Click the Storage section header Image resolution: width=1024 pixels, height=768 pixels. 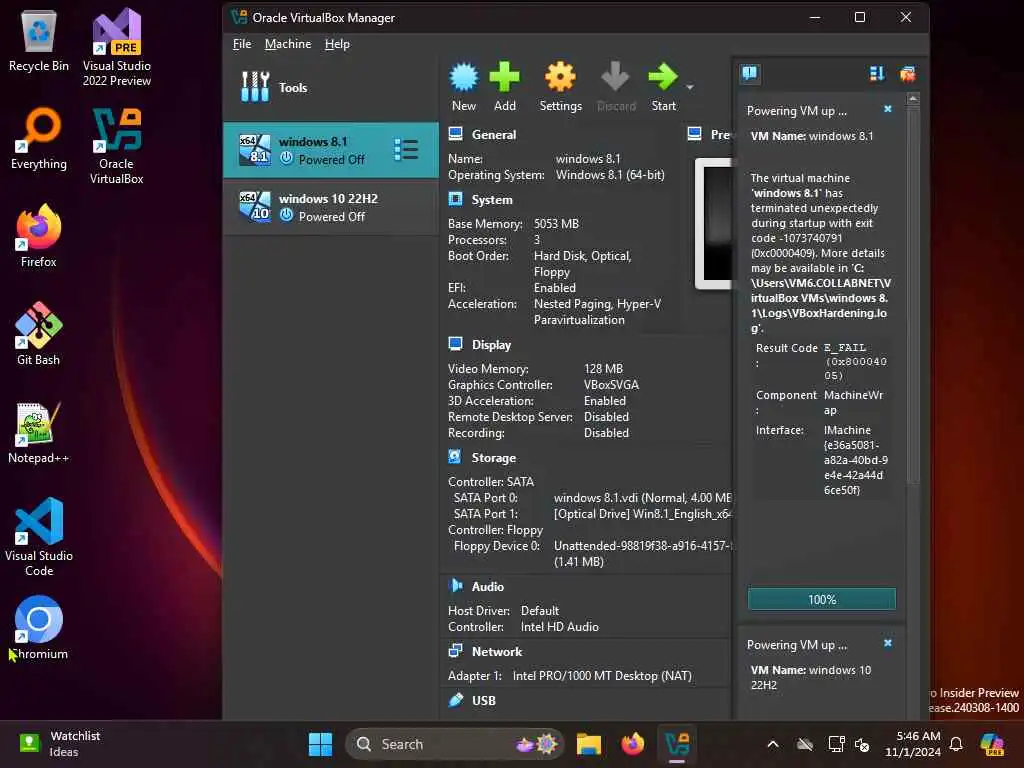(494, 458)
